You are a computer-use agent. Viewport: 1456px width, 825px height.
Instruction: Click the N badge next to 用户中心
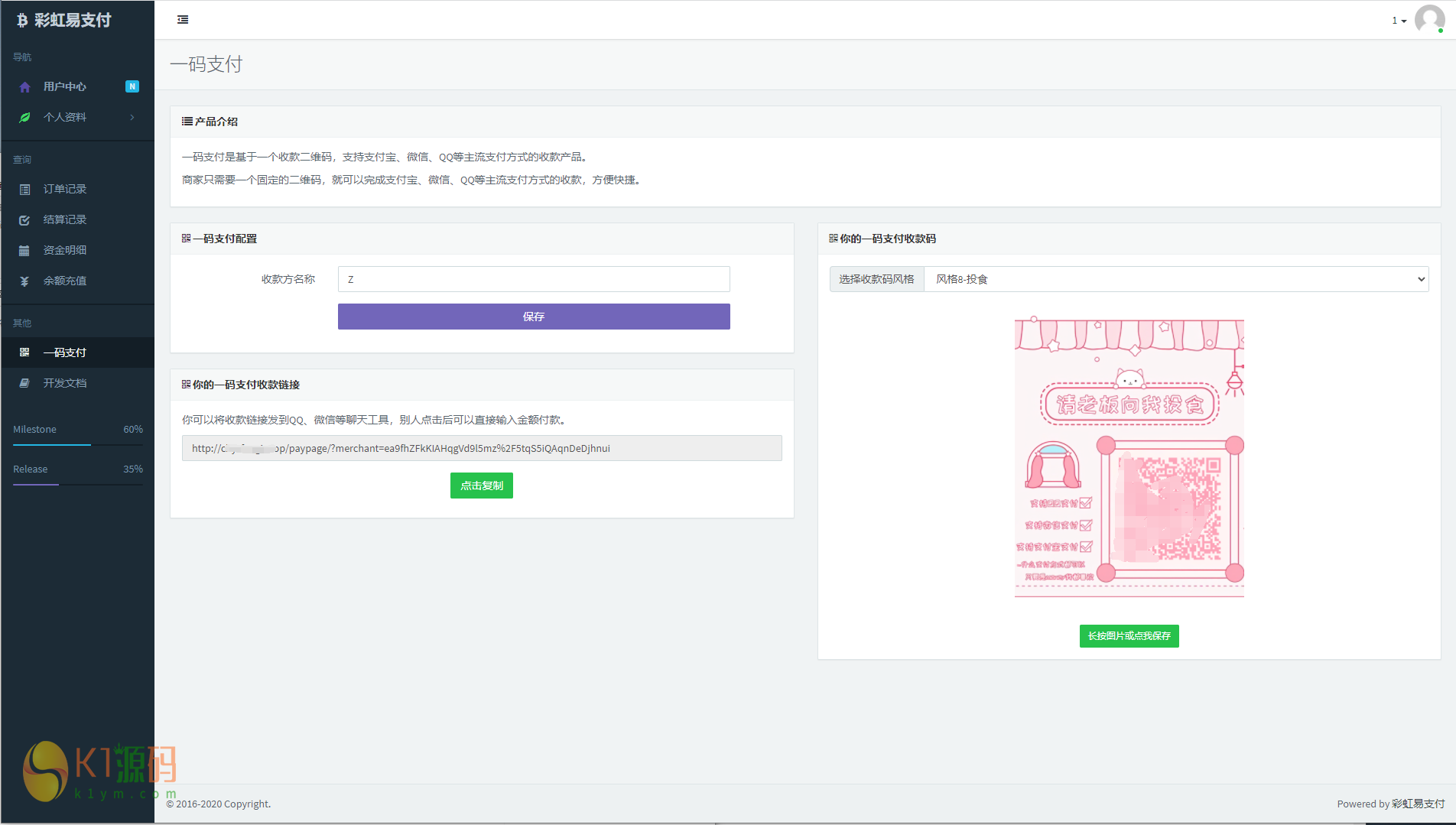click(132, 86)
